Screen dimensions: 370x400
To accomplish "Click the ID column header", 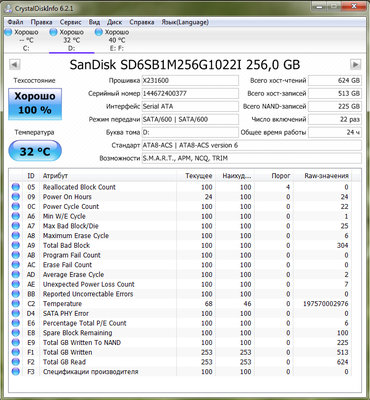I will (x=31, y=176).
